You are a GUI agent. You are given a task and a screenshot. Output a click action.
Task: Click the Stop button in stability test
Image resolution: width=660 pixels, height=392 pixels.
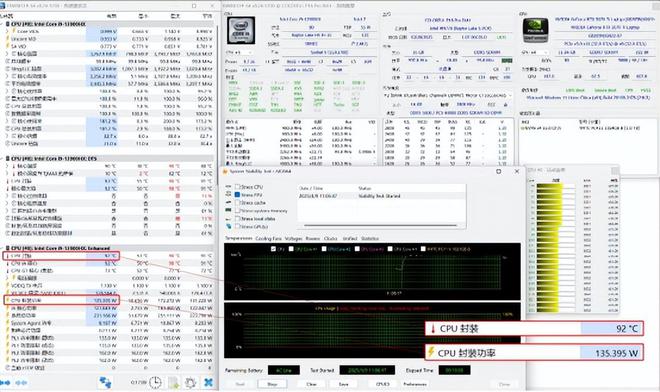[272, 384]
